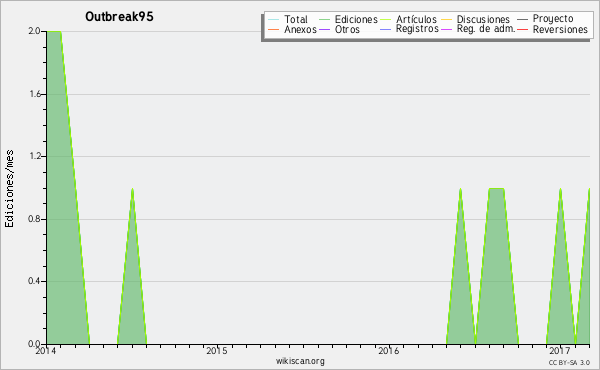Viewport: 600px width, 370px height.
Task: Click the 0.8 y-axis value
Action: (x=34, y=219)
